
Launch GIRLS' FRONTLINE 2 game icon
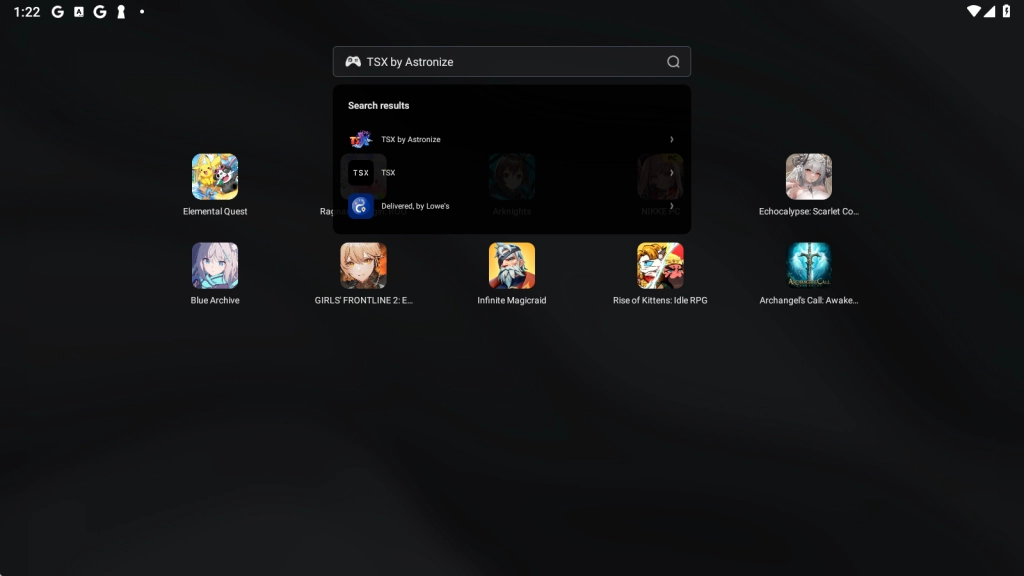pos(363,265)
